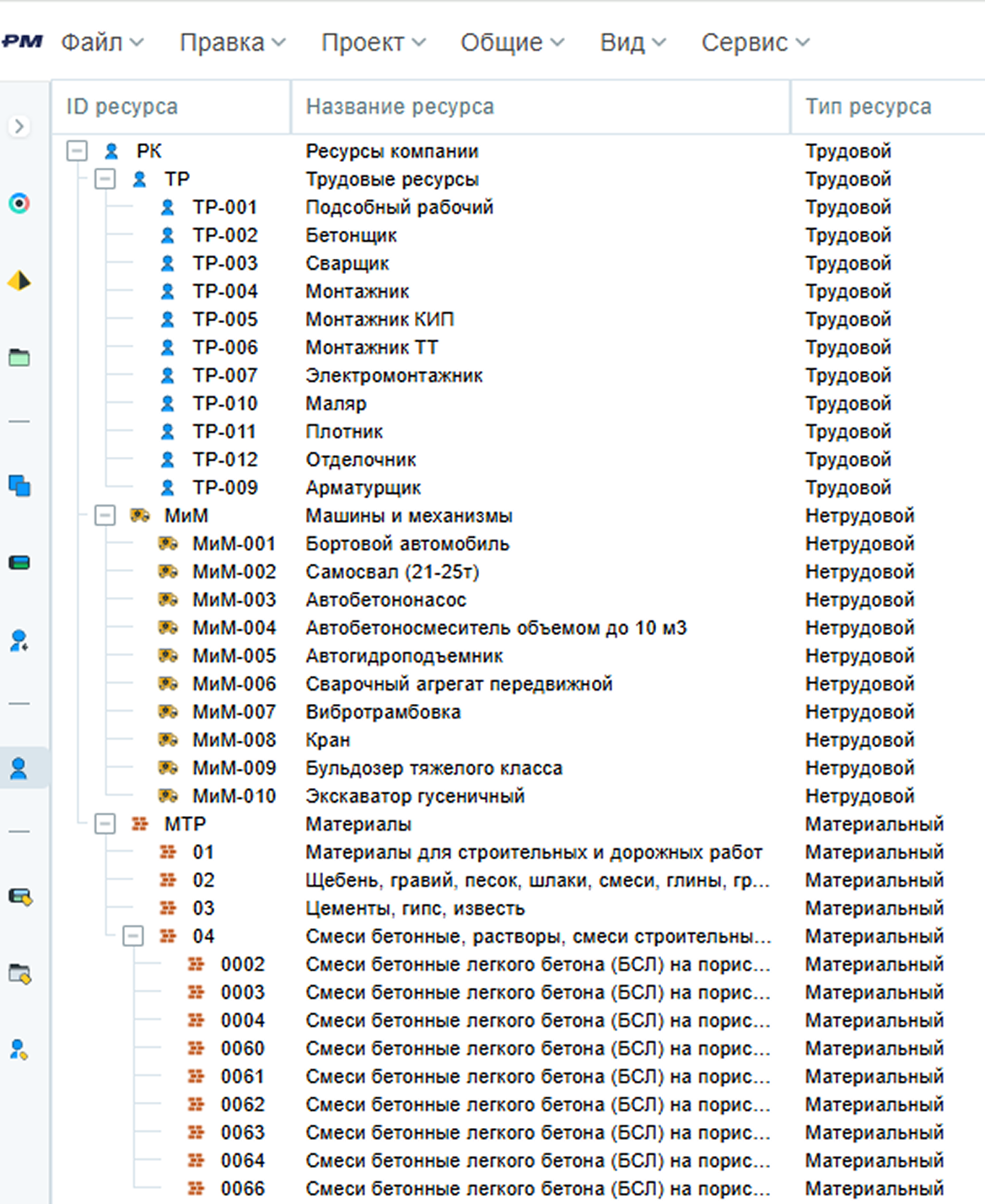Image resolution: width=985 pixels, height=1204 pixels.
Task: Click the highlighted blue person sidebar icon
Action: 19,768
